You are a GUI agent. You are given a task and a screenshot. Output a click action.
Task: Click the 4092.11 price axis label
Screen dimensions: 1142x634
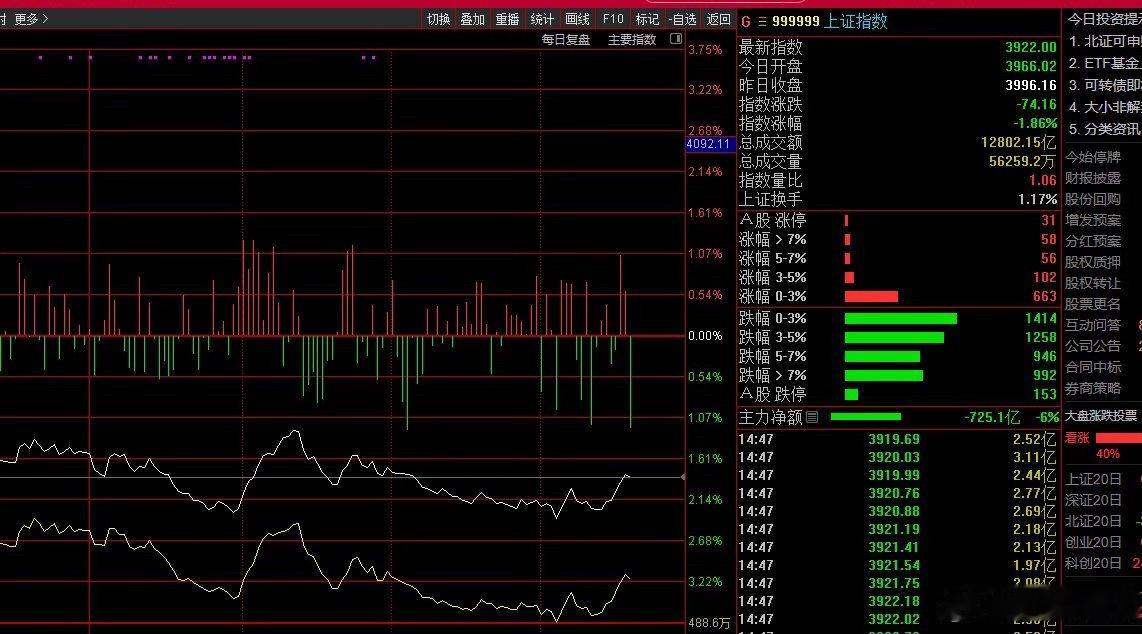(x=708, y=143)
